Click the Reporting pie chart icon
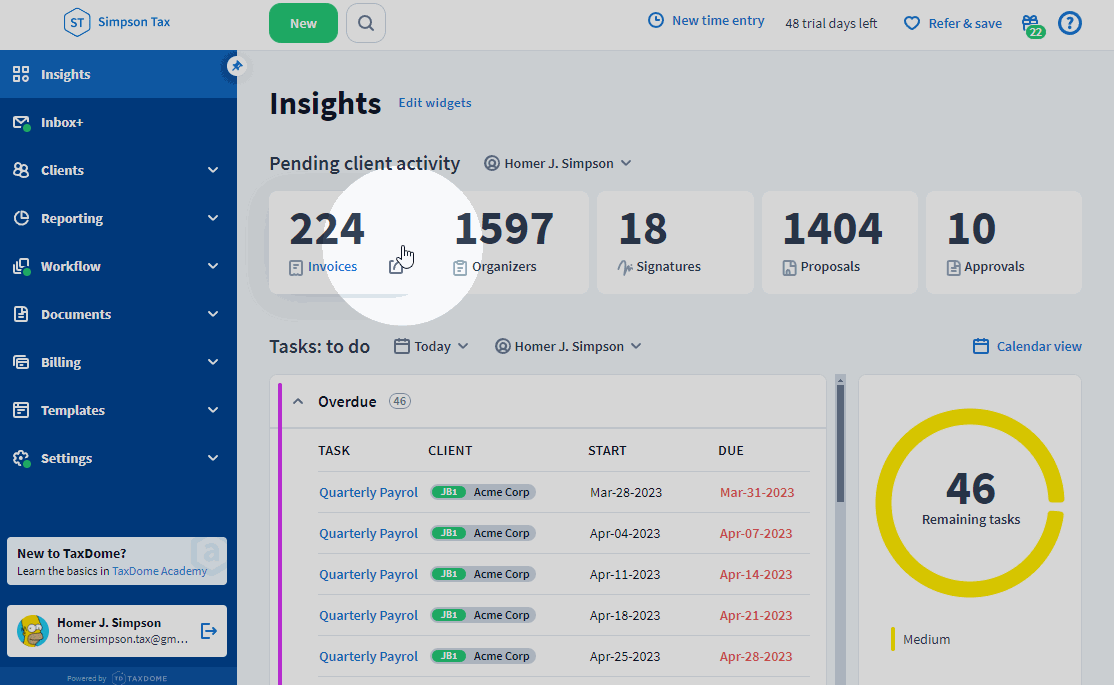The height and width of the screenshot is (685, 1114). (x=21, y=218)
